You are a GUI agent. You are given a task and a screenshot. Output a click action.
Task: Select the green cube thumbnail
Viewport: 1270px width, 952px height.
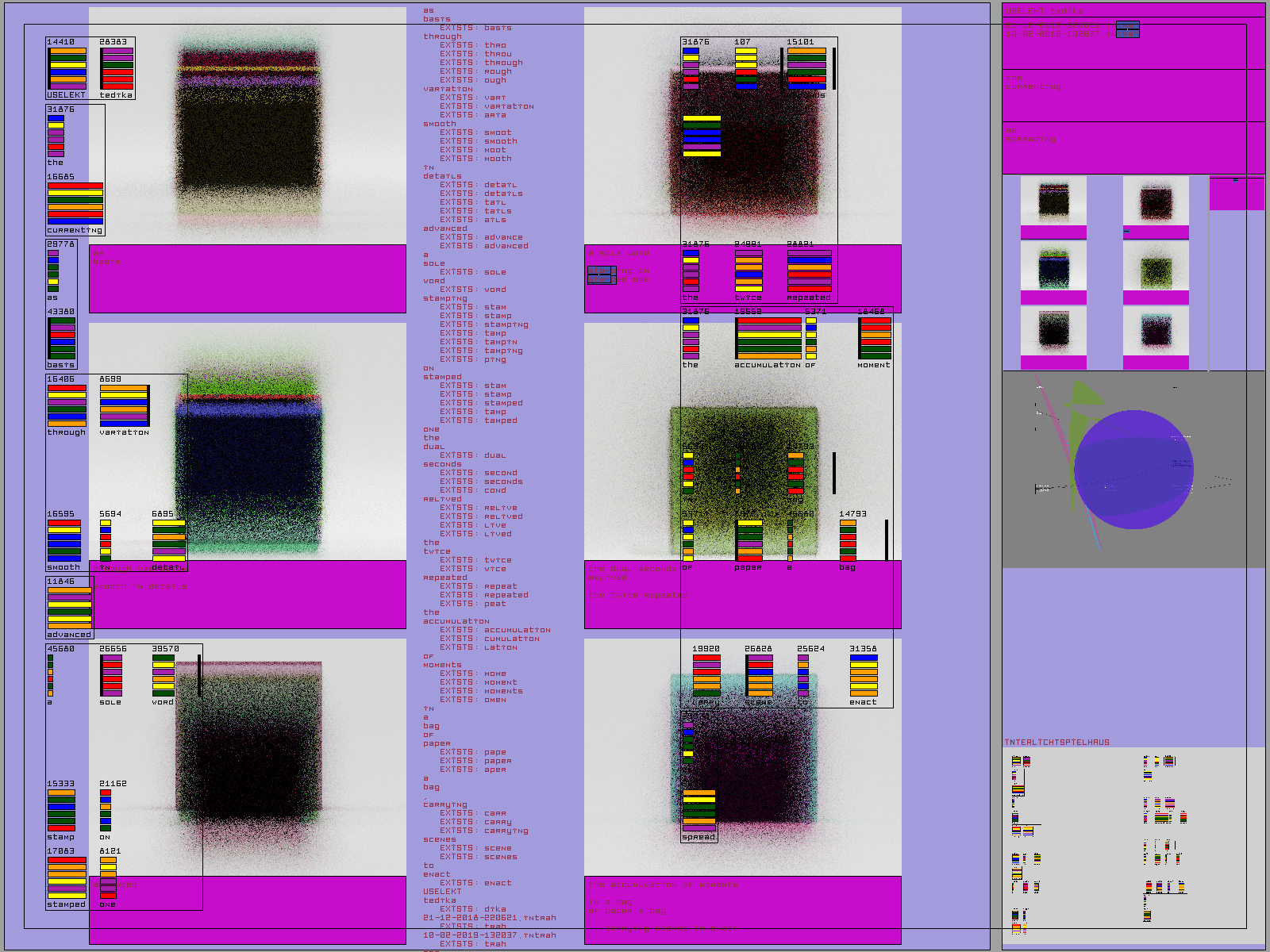tap(1156, 266)
